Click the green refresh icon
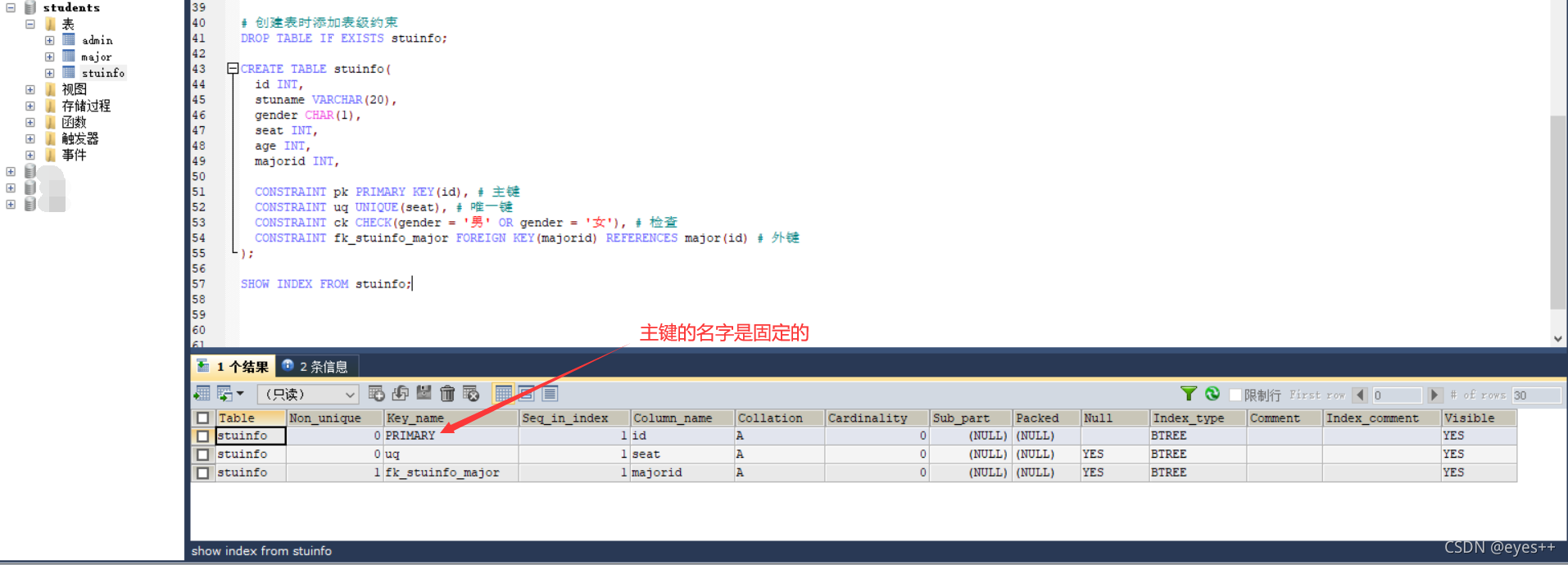The image size is (1568, 565). [x=1212, y=394]
